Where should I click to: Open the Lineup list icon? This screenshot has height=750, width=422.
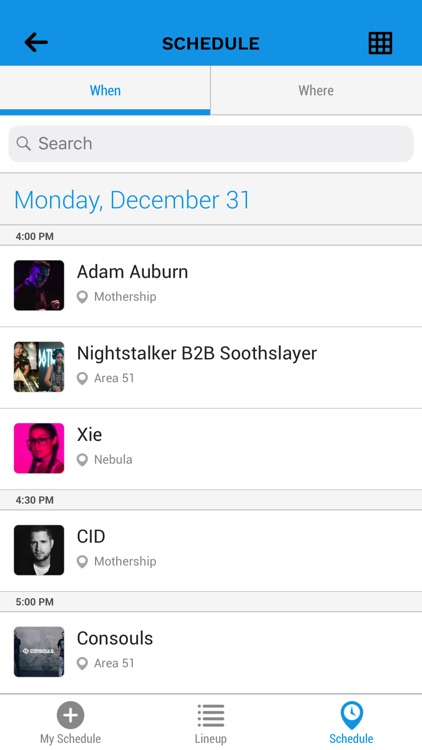pos(211,715)
